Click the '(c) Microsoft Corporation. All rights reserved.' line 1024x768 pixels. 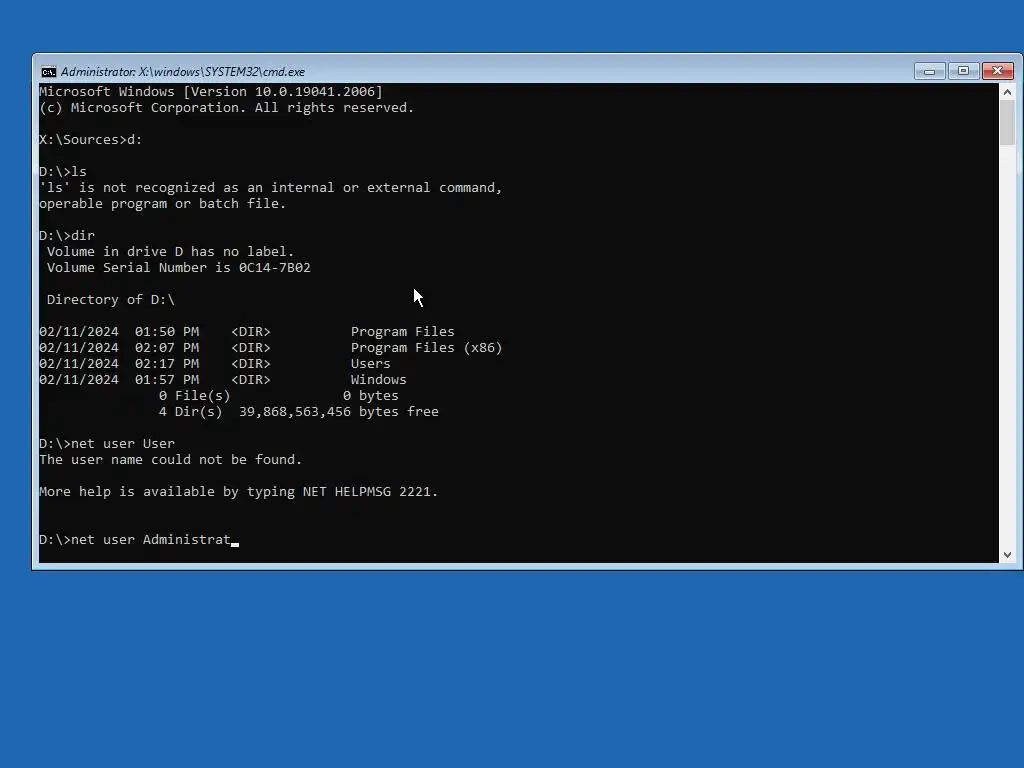coord(227,108)
